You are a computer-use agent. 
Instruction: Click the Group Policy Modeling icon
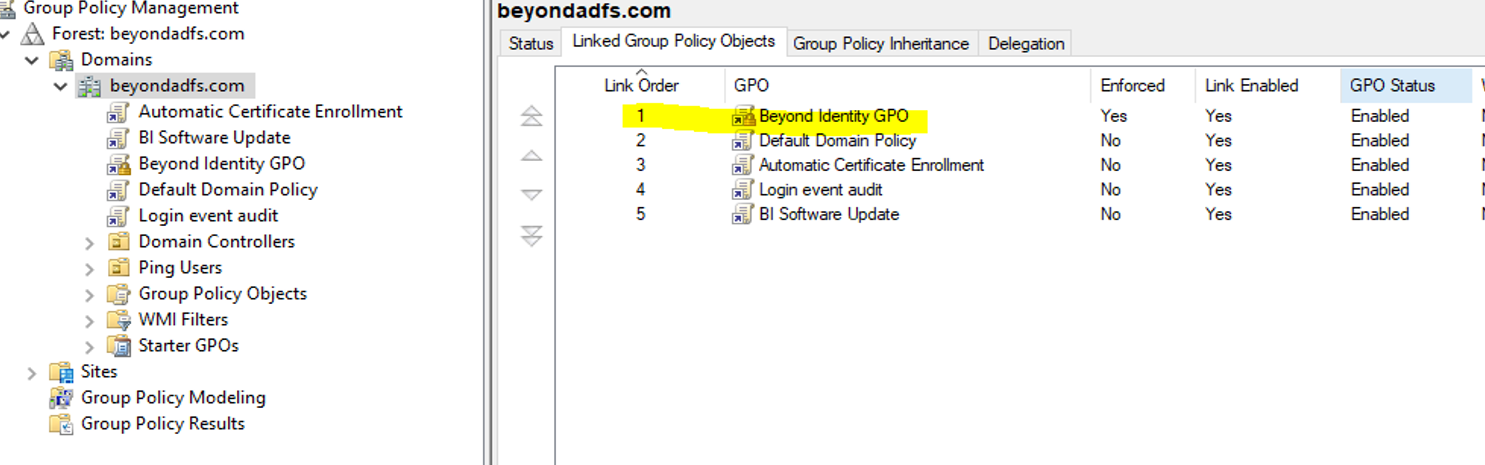[62, 398]
